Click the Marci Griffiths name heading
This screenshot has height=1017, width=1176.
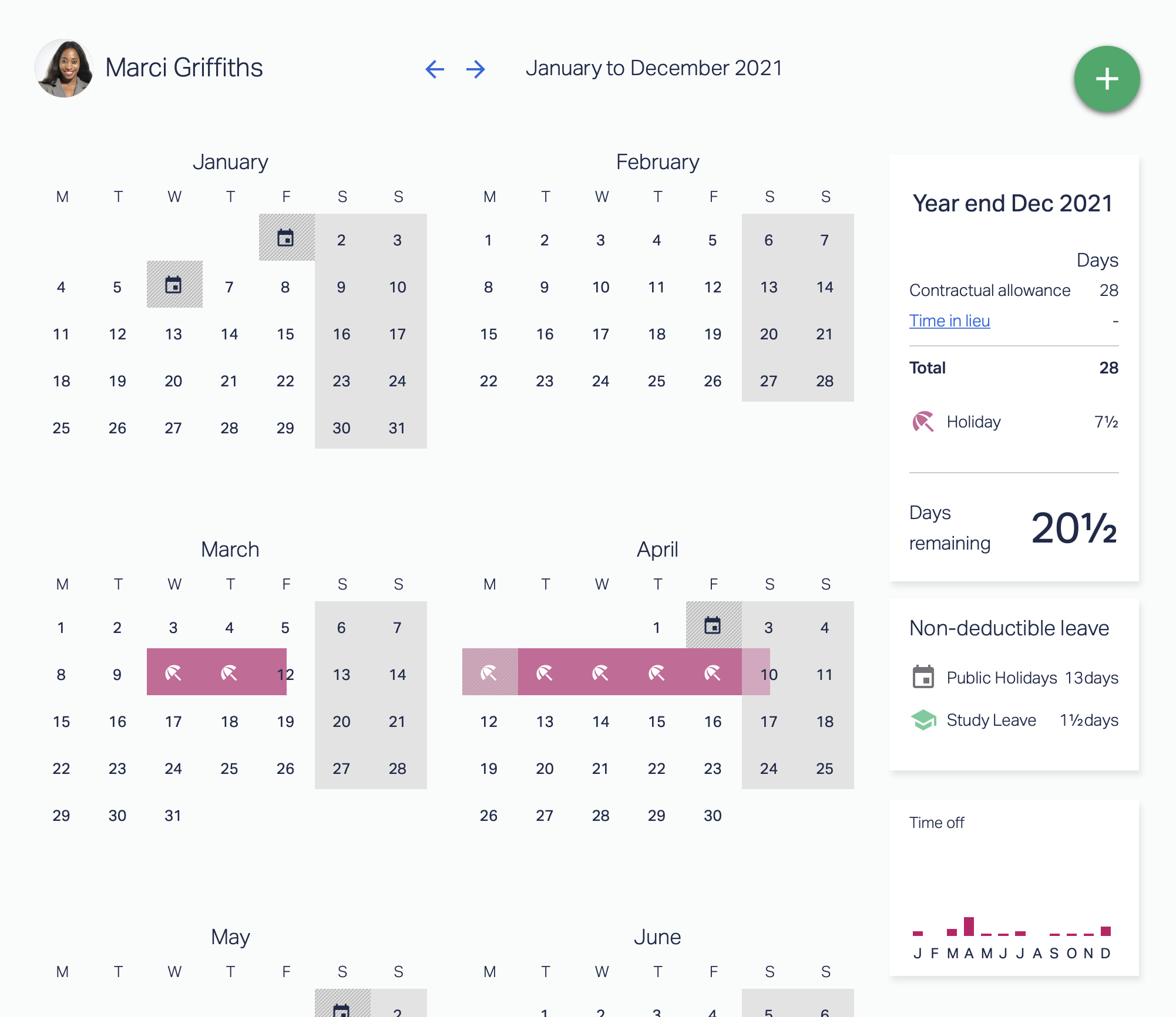point(184,68)
